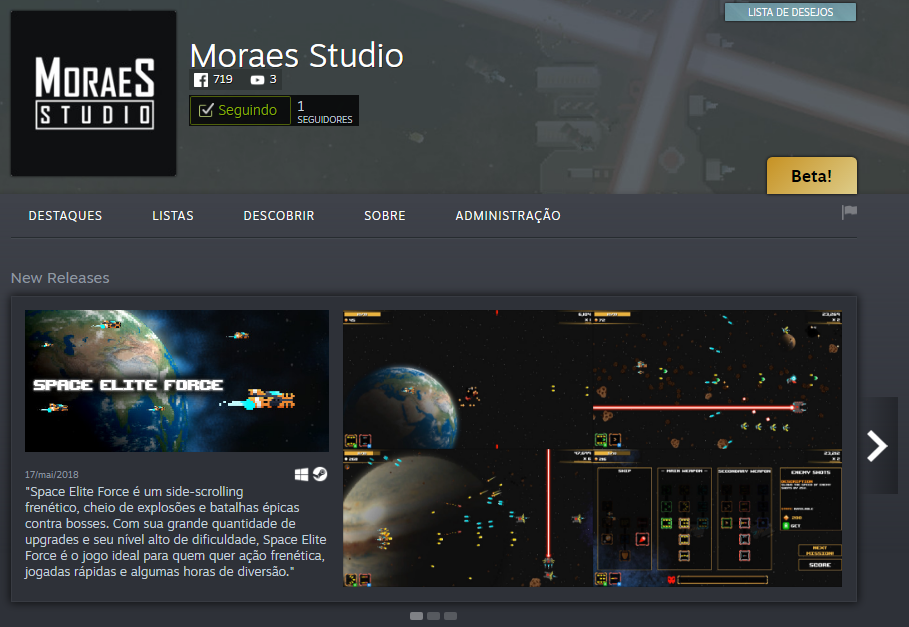909x627 pixels.
Task: Advance carousel with the right arrow
Action: click(x=877, y=445)
